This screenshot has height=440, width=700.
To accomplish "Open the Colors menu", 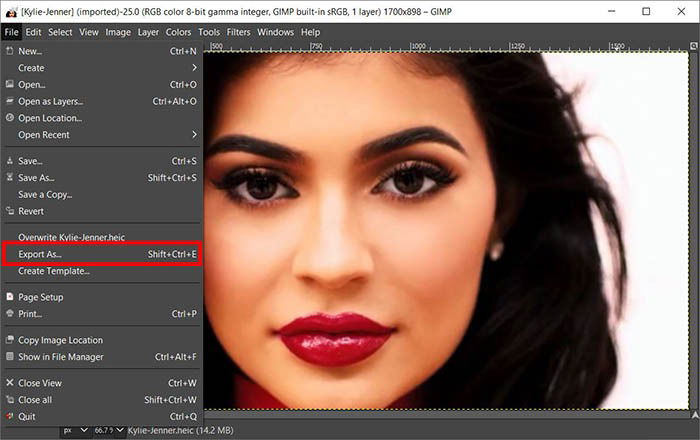I will [x=178, y=32].
